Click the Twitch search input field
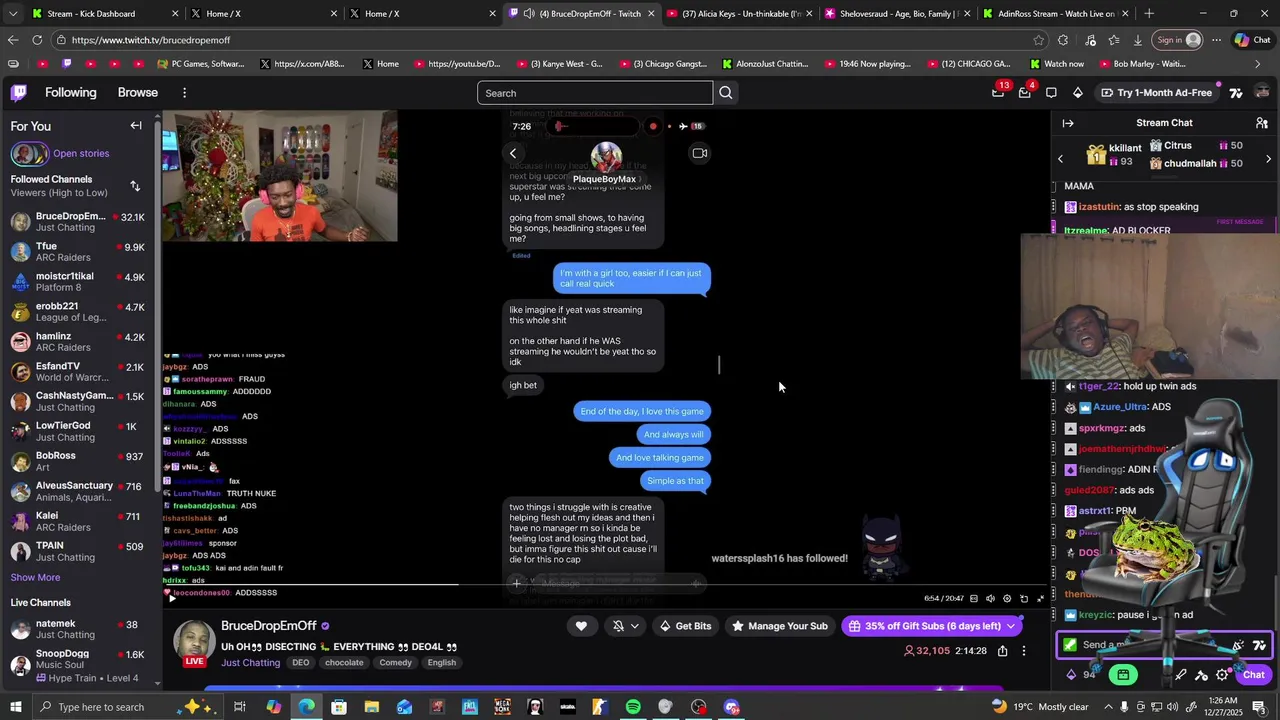 (x=595, y=93)
